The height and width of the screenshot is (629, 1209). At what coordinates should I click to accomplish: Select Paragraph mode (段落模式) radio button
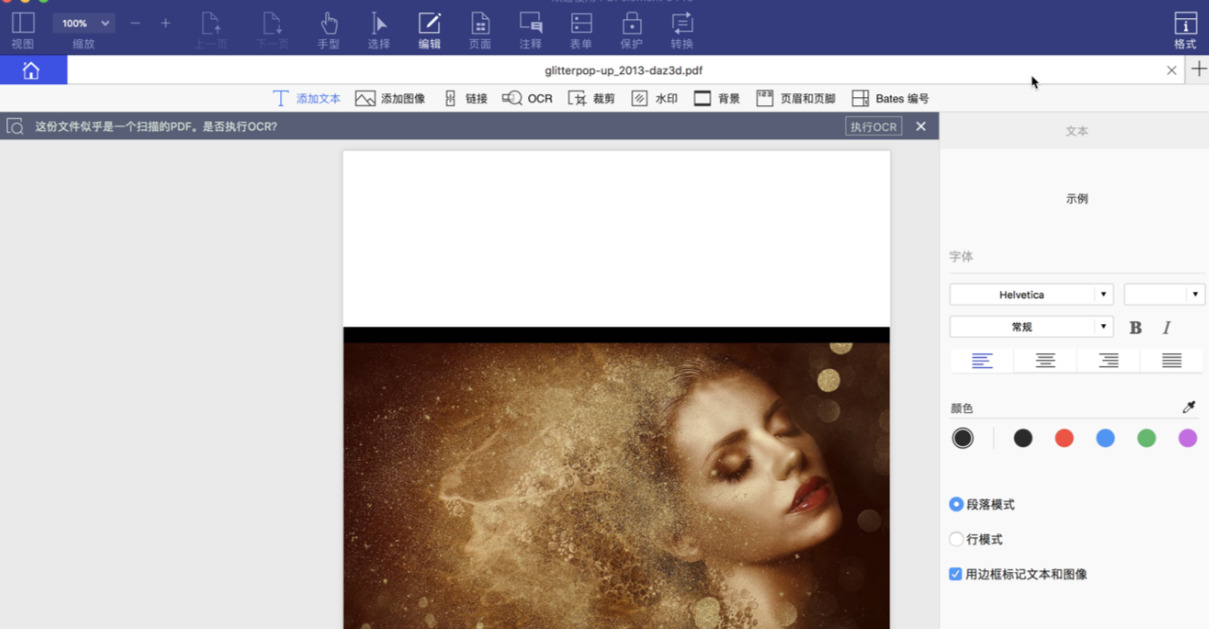(956, 505)
